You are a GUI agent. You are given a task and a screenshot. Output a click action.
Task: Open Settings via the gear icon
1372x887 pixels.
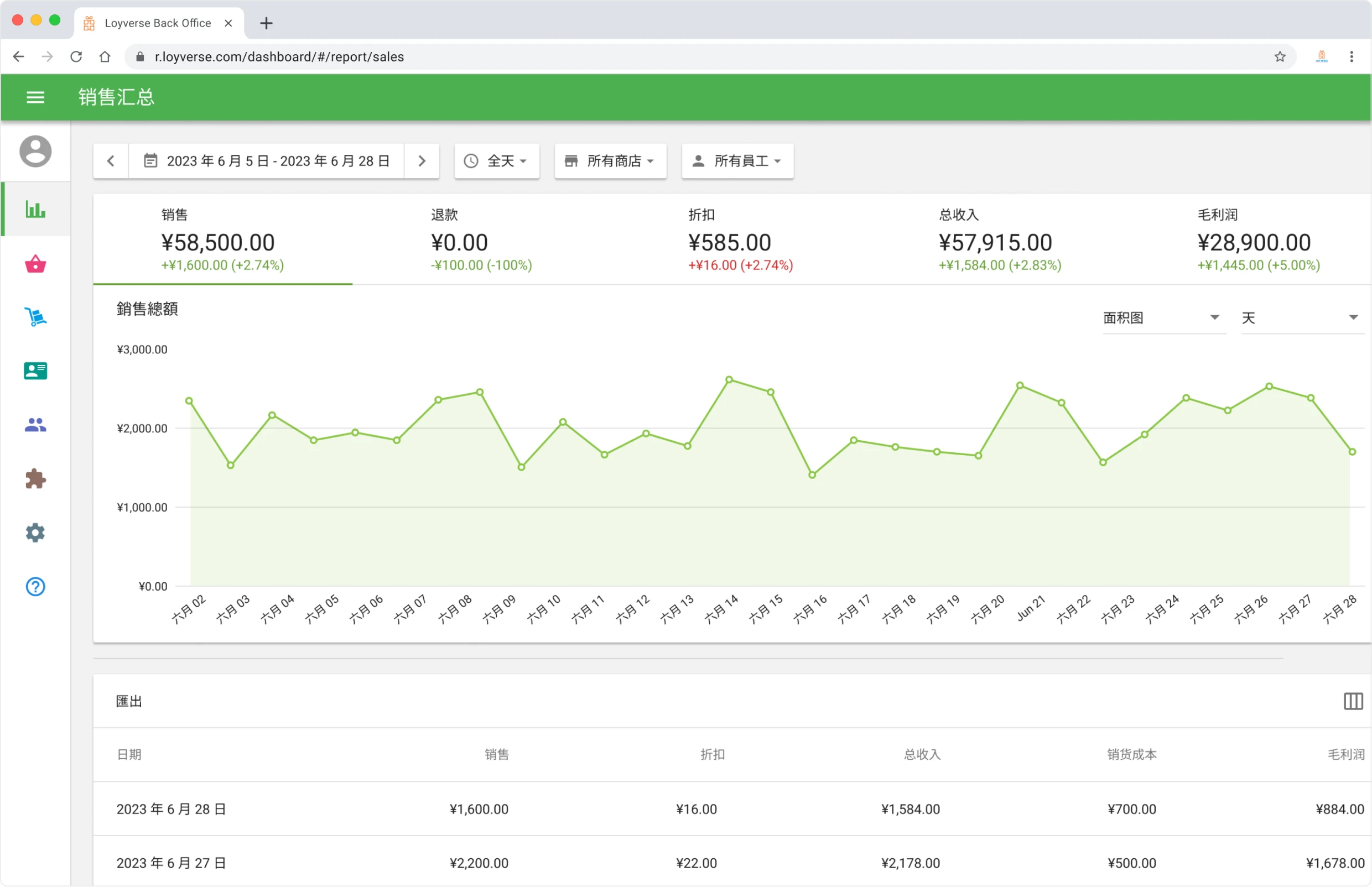[35, 533]
